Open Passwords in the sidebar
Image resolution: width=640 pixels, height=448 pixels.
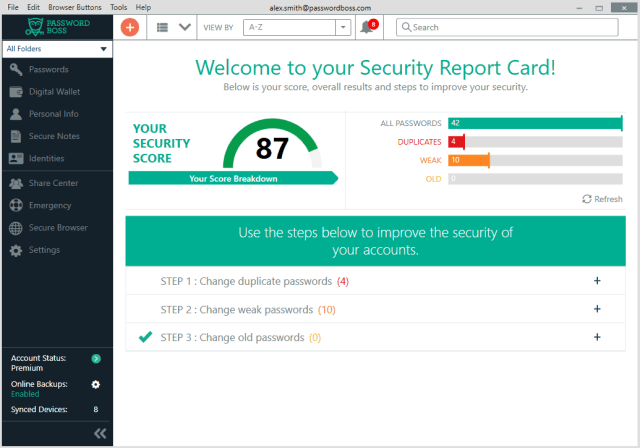tap(48, 70)
